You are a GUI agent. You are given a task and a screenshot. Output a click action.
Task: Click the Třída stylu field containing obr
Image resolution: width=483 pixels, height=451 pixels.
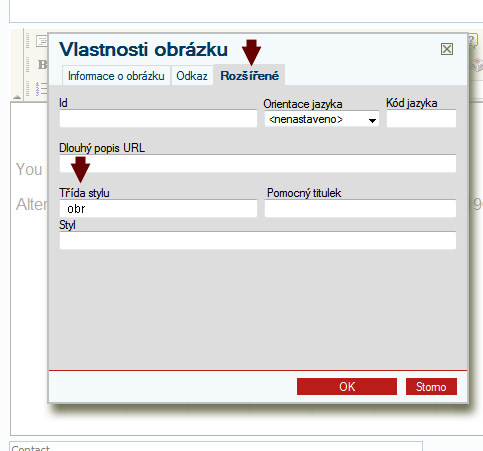coord(158,209)
